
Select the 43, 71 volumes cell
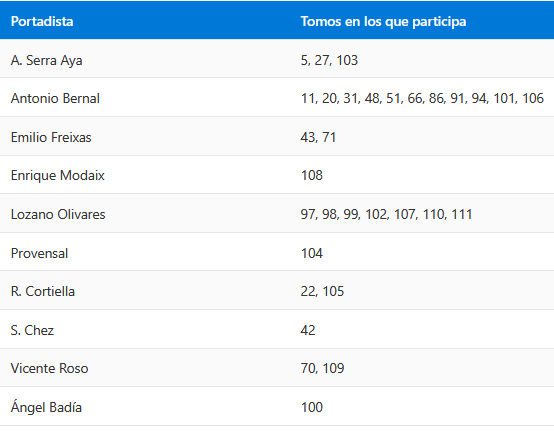click(x=318, y=137)
